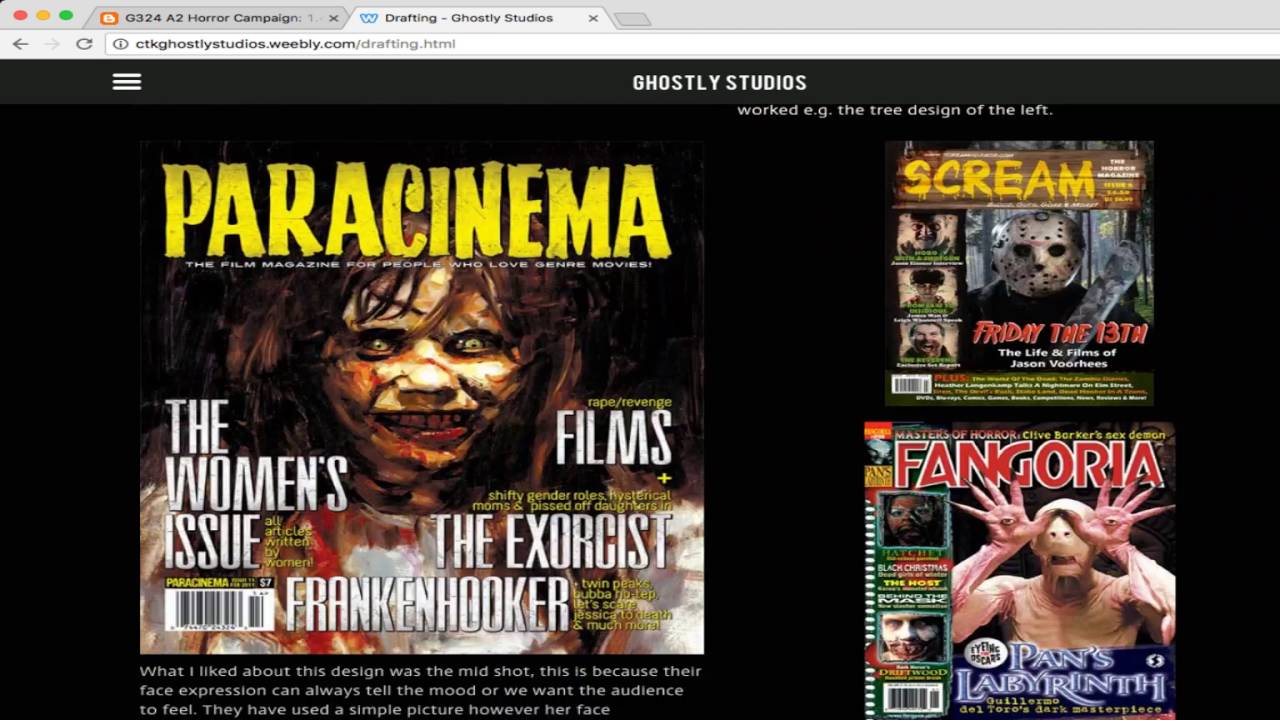
Task: Click the paragraph starting "What I liked about this design"
Action: (x=421, y=690)
